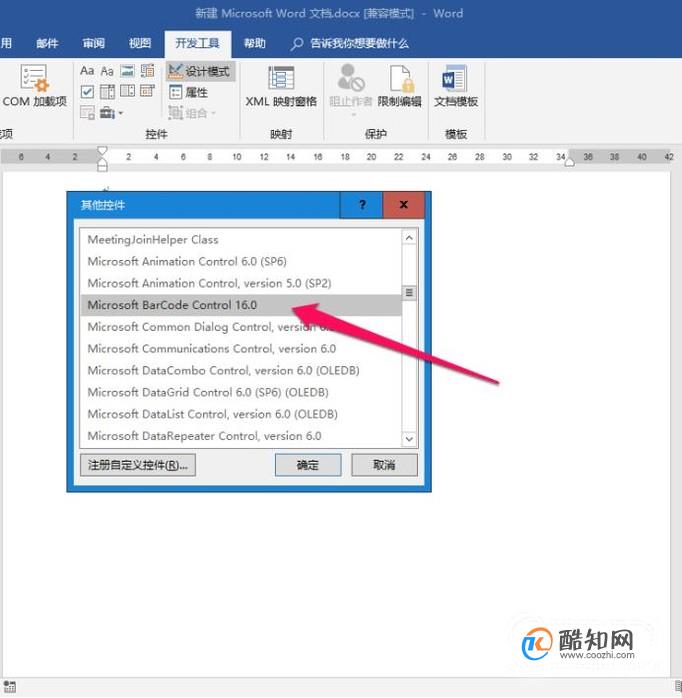Select Microsoft Communications Control, version 6.0
Screen dimensions: 682x698
click(x=241, y=349)
